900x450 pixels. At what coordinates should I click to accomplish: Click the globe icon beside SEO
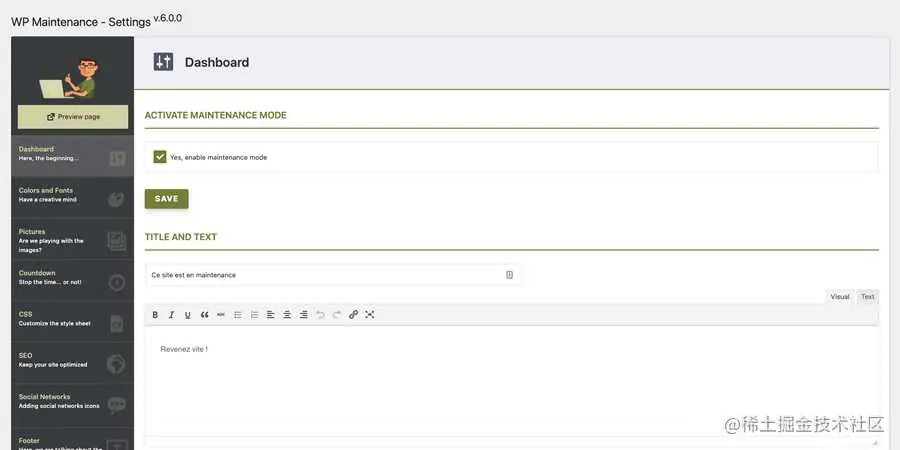[116, 364]
